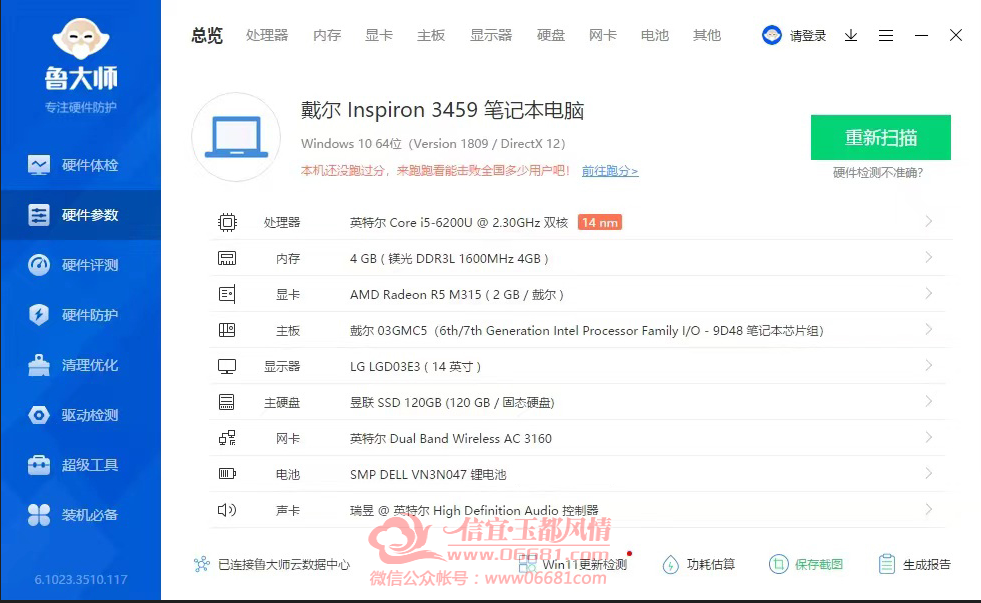Open 功耗估算 power estimate tool
The width and height of the screenshot is (981, 603).
(x=699, y=564)
